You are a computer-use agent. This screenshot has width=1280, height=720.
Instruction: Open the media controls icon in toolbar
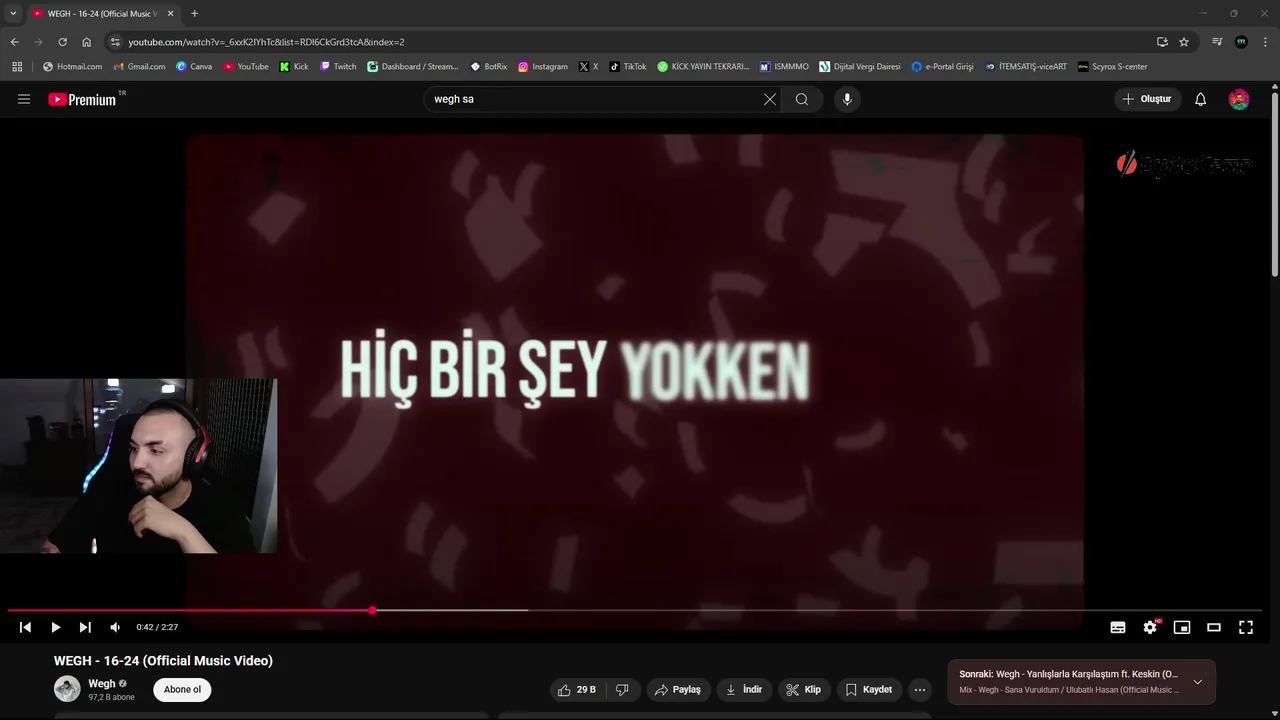[x=1217, y=42]
